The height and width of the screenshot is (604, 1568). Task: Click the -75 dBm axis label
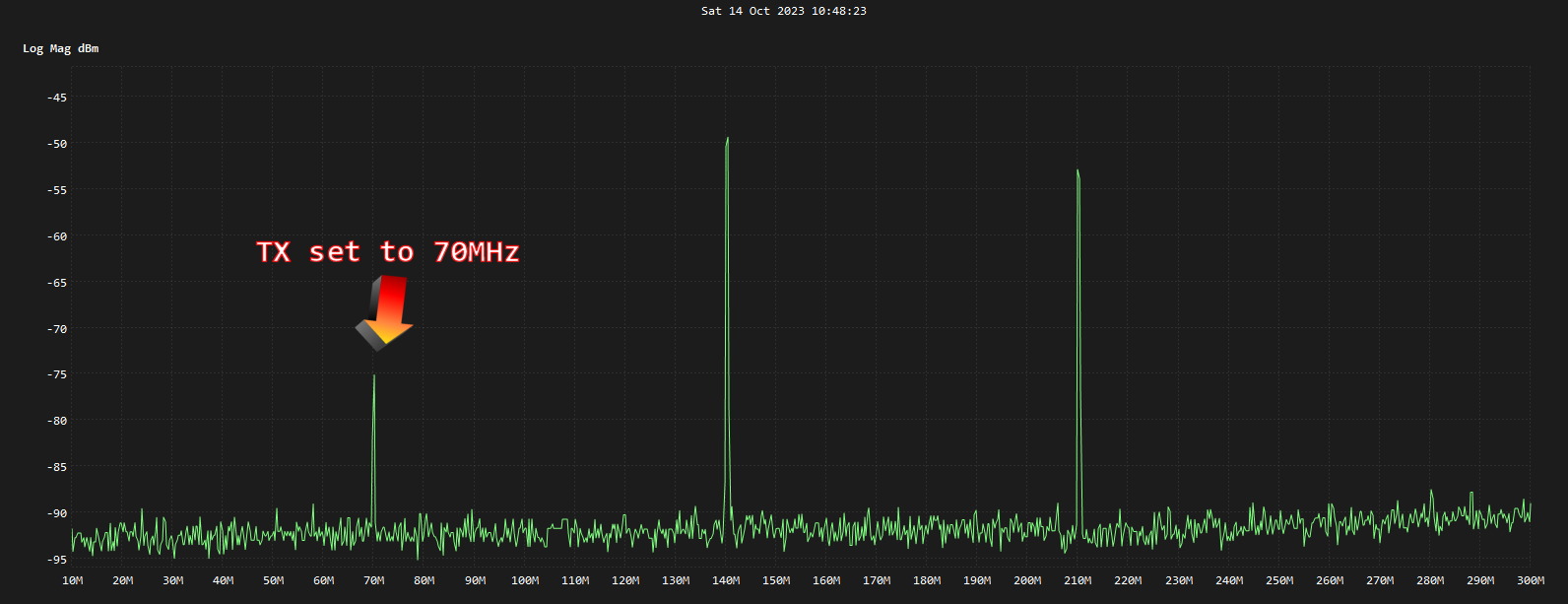coord(57,374)
